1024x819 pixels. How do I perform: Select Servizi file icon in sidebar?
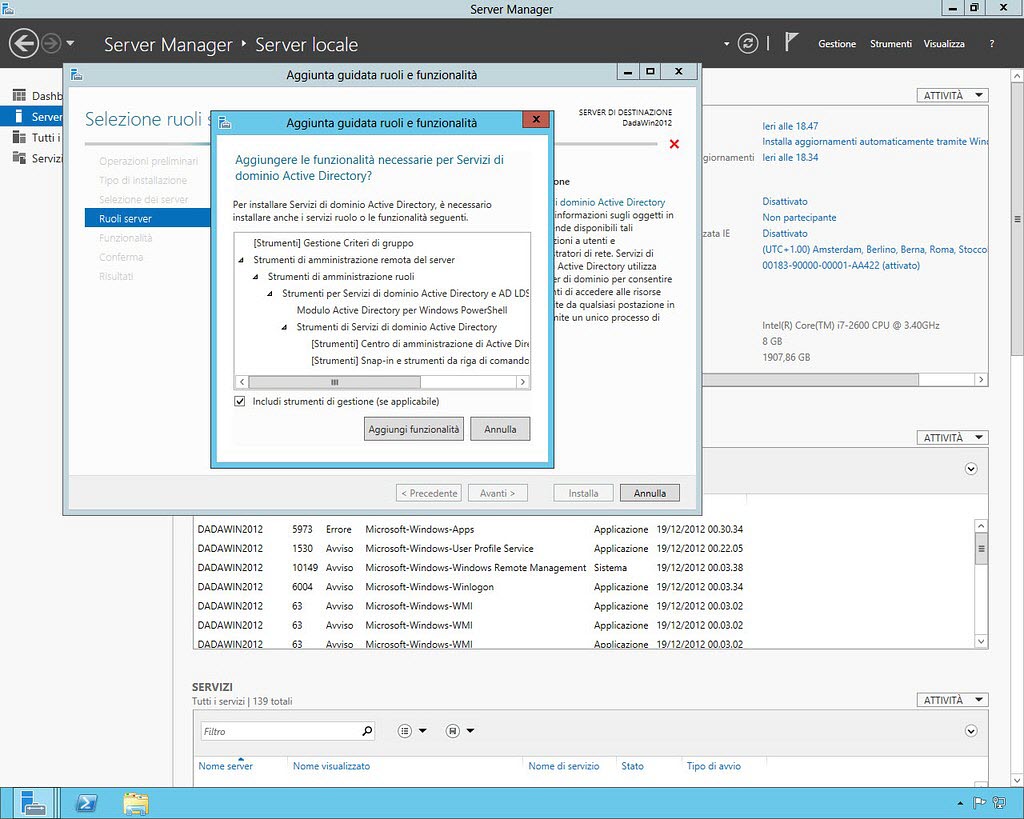click(x=19, y=157)
